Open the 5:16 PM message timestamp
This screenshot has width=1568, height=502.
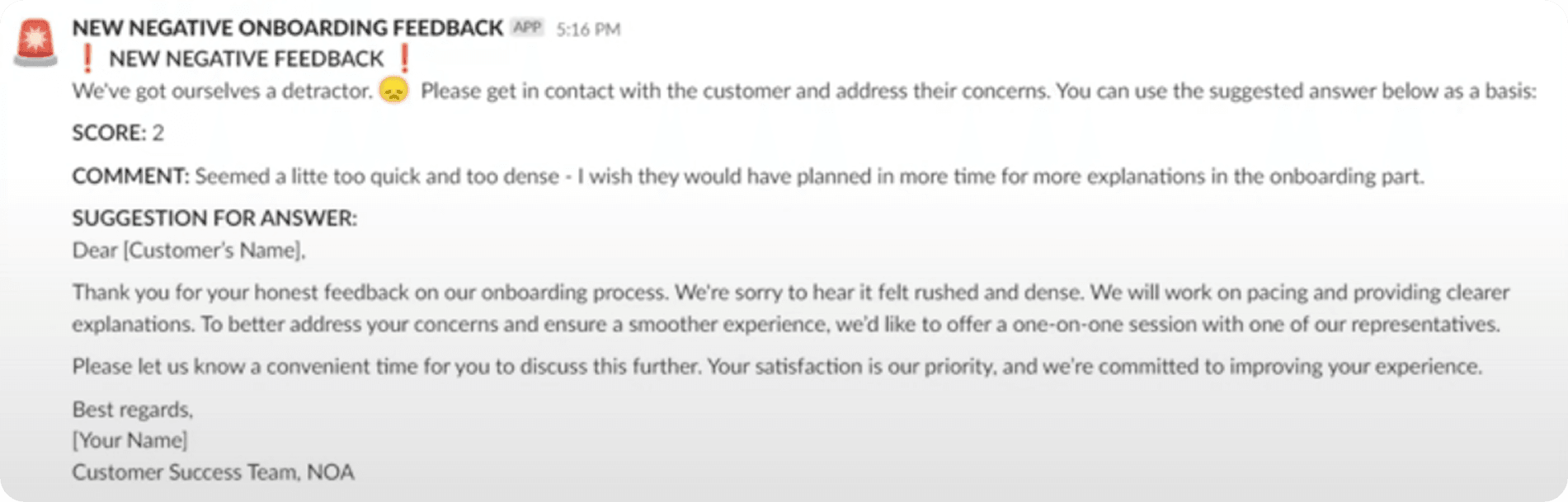(588, 30)
